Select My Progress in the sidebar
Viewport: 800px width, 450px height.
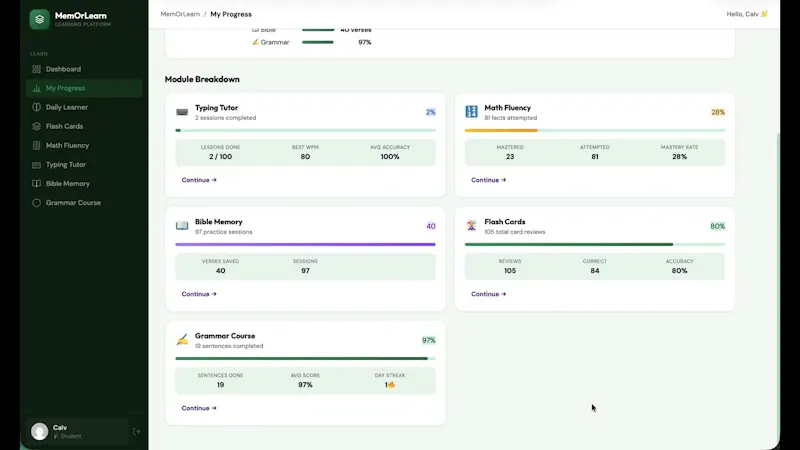click(84, 88)
